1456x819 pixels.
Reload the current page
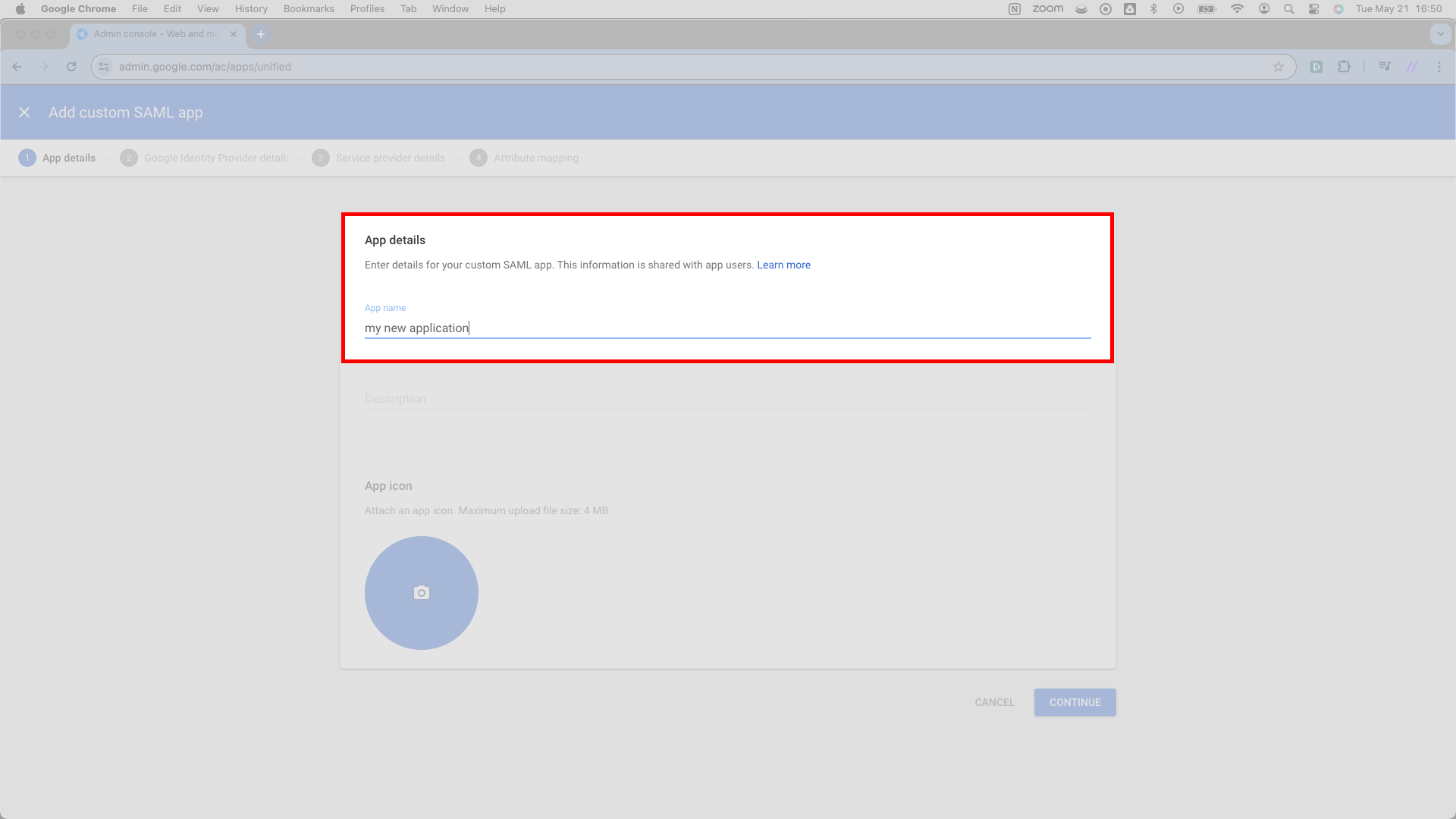pos(71,67)
